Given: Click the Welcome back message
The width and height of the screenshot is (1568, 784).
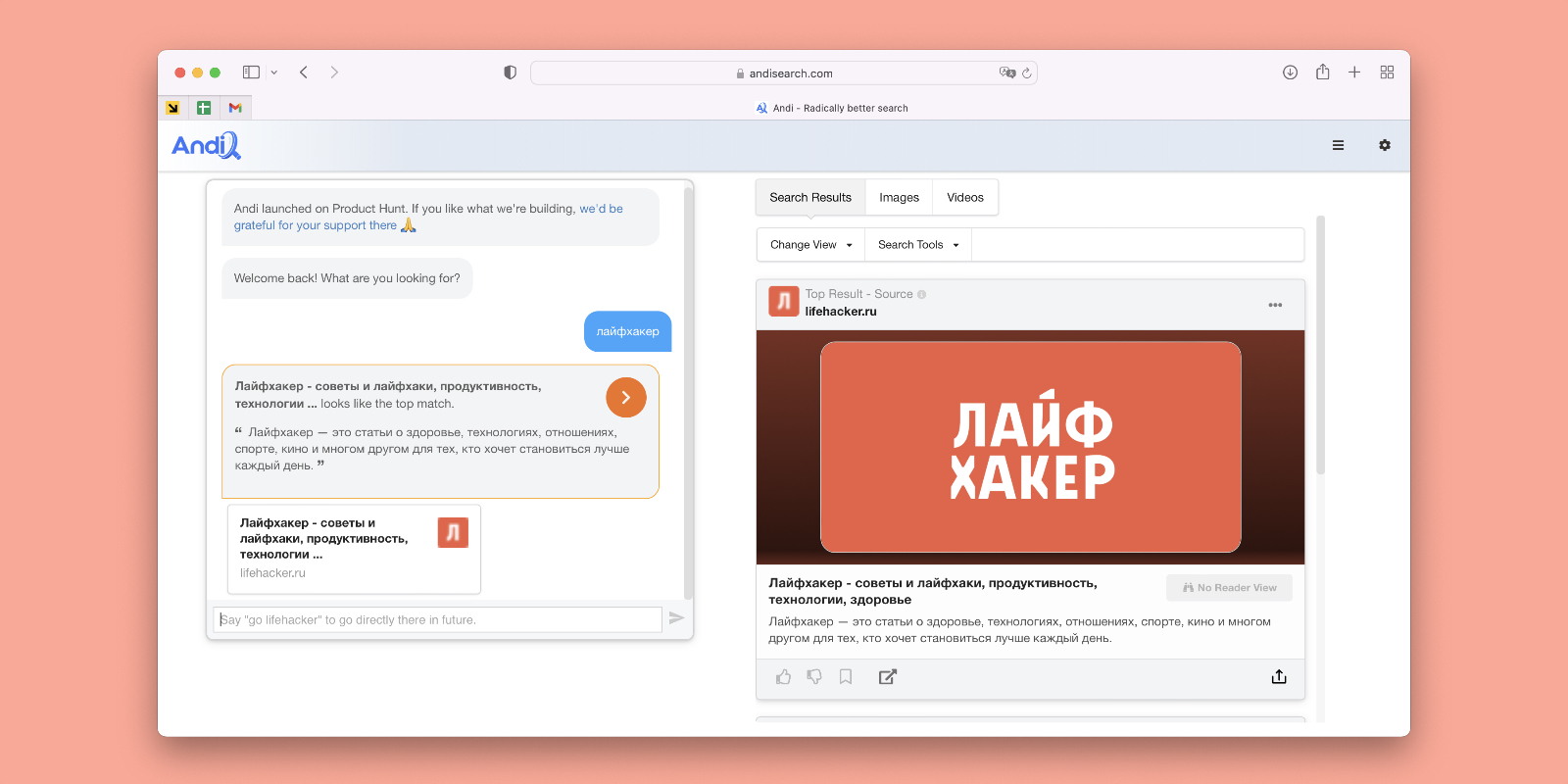Looking at the screenshot, I should click(x=347, y=278).
